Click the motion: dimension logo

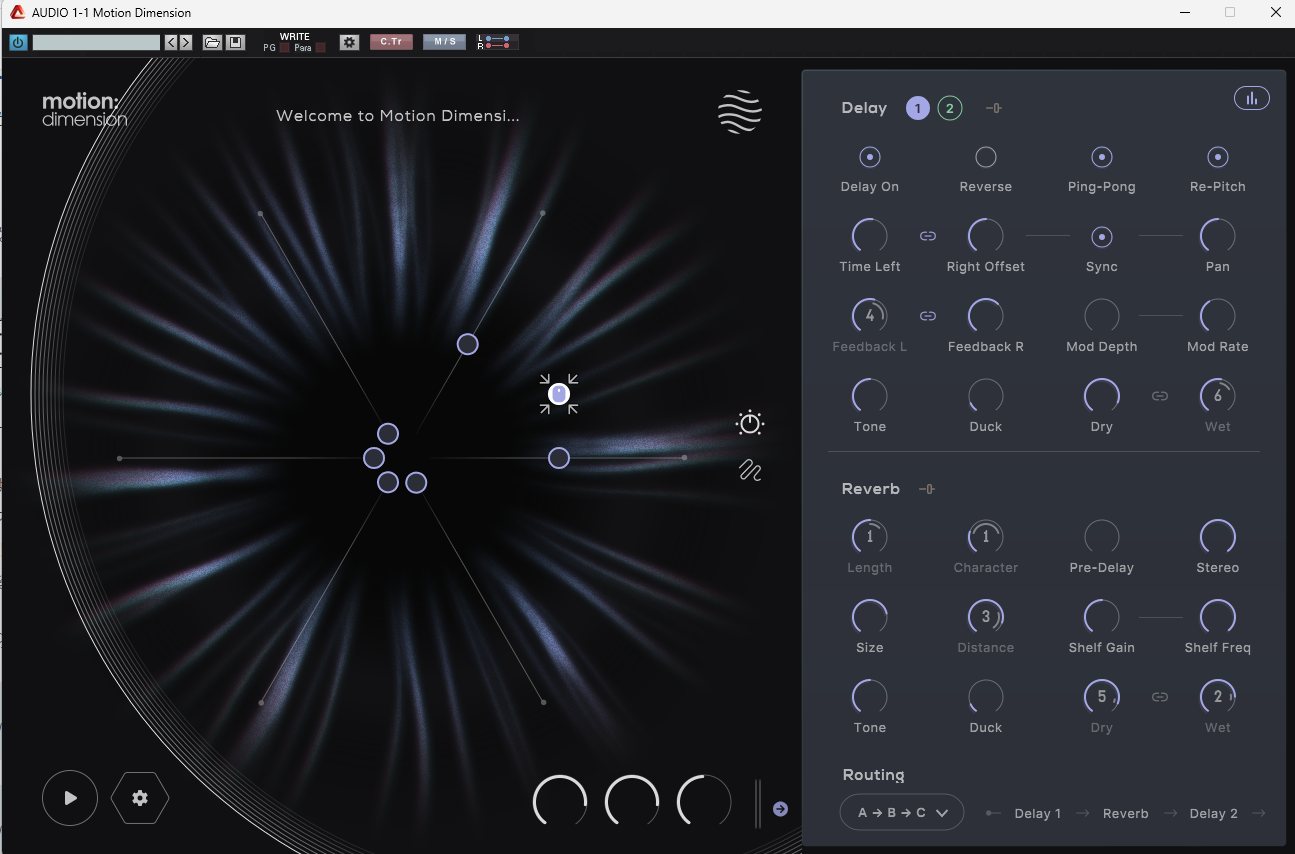pos(85,110)
